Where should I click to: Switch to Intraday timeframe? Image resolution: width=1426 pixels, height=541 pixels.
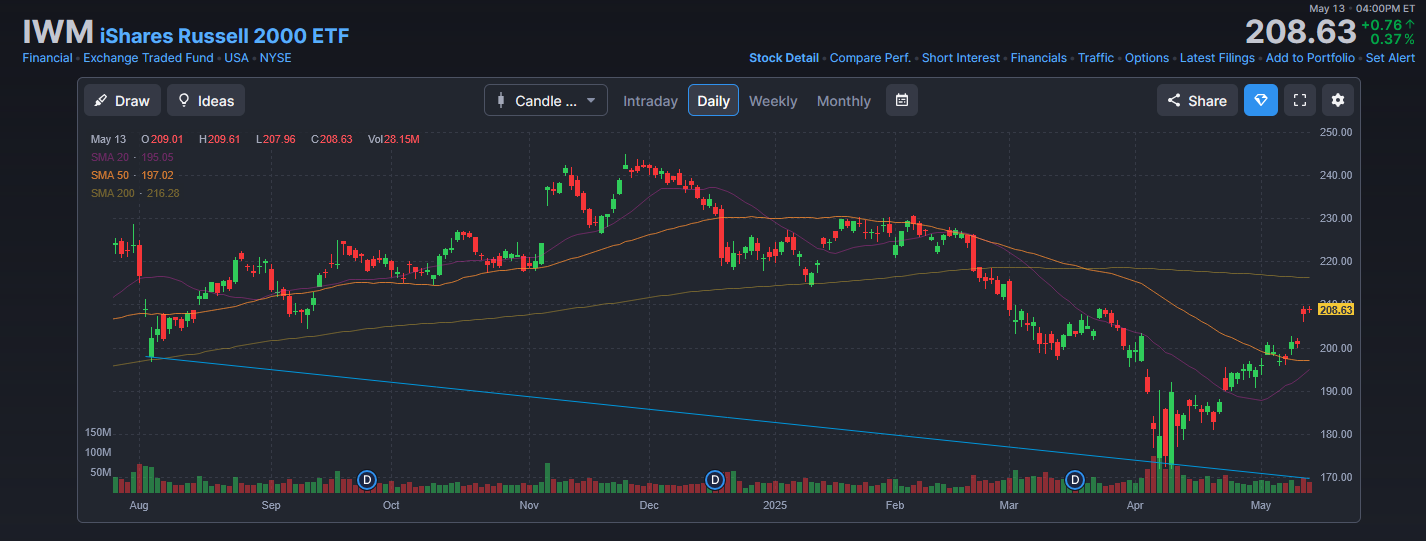pos(650,101)
